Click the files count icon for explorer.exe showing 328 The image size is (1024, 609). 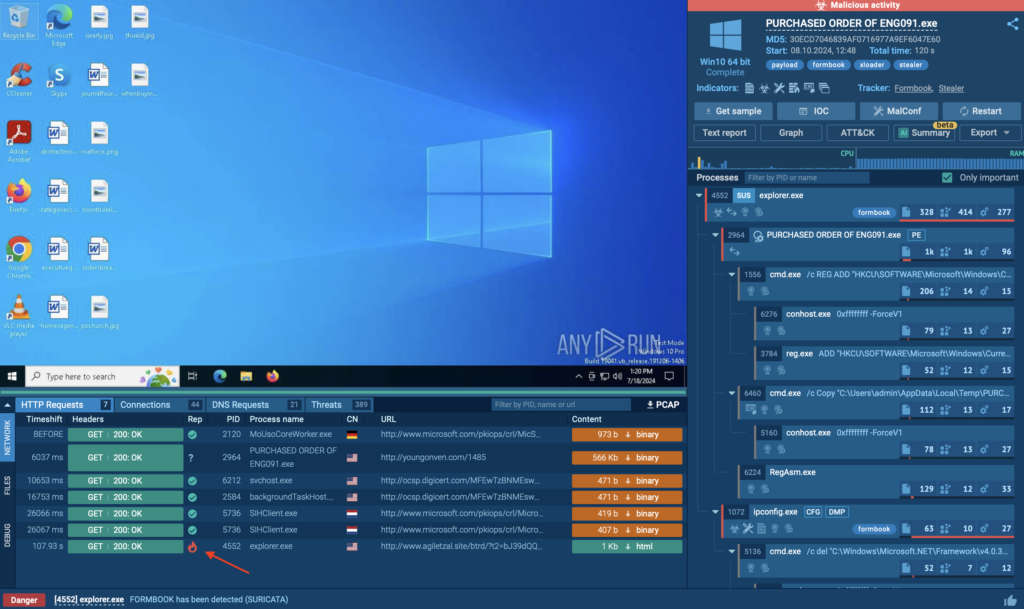tap(906, 212)
